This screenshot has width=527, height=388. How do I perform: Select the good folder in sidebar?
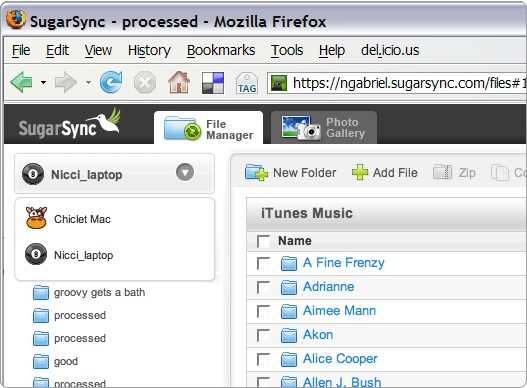point(66,362)
